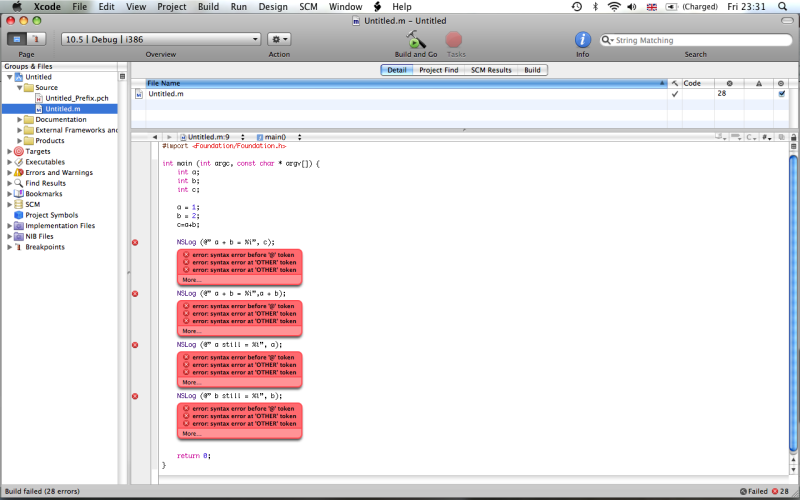800x500 pixels.
Task: Select Untitled.m in Groups & Files
Action: 62,109
